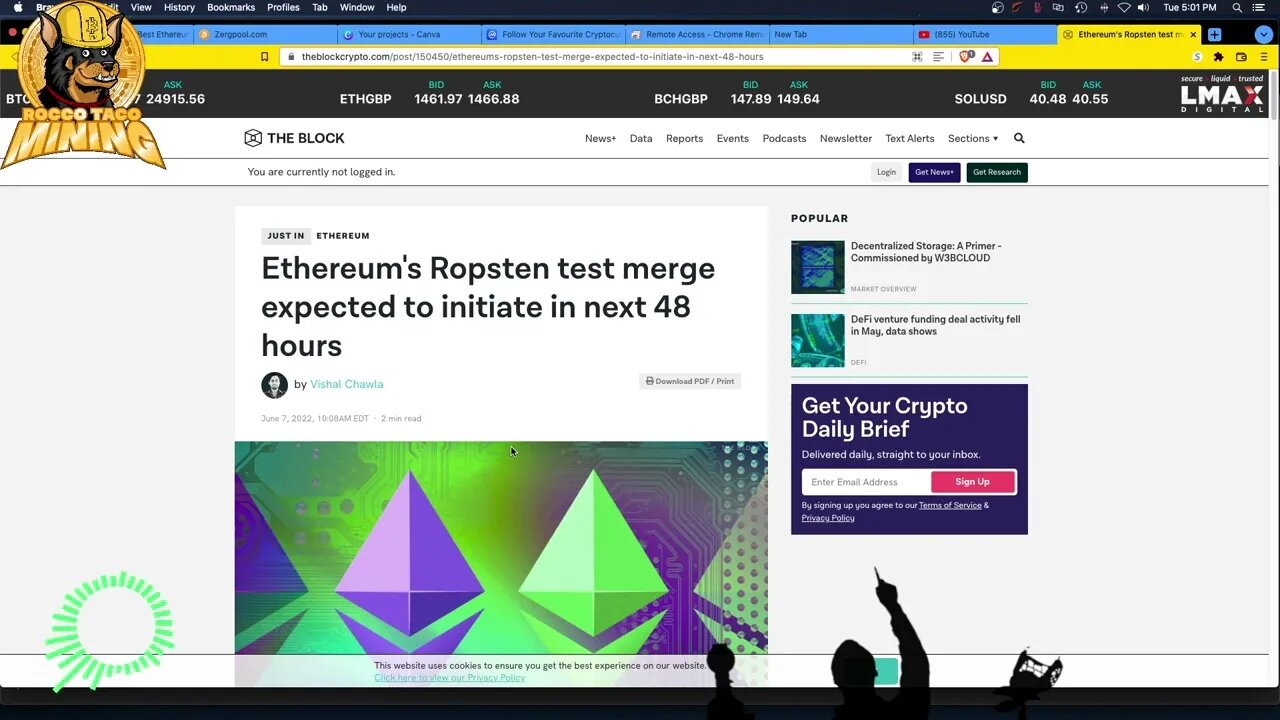The width and height of the screenshot is (1280, 720).
Task: Toggle reader mode icon in address bar
Action: 938,57
